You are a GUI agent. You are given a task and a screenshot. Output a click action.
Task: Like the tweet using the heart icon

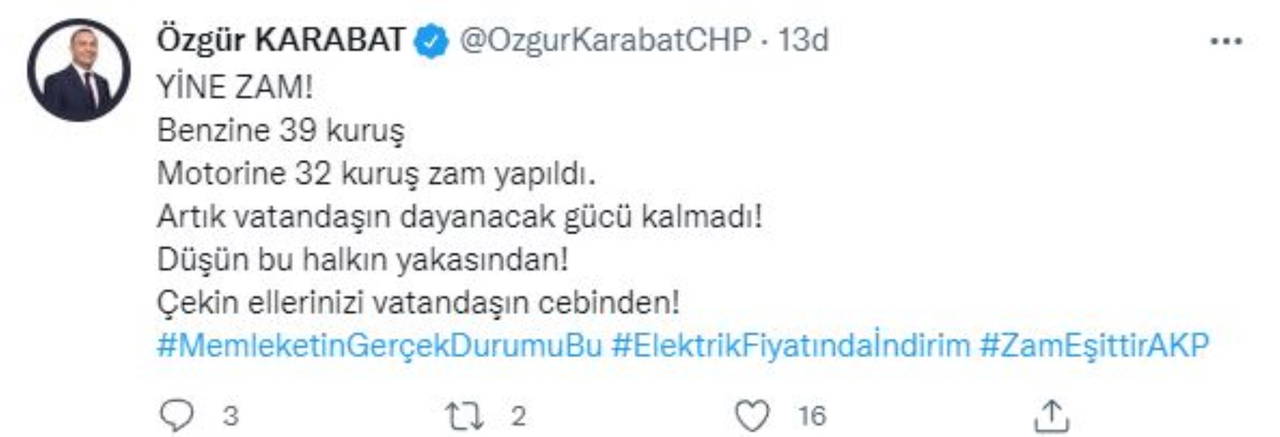tap(754, 412)
